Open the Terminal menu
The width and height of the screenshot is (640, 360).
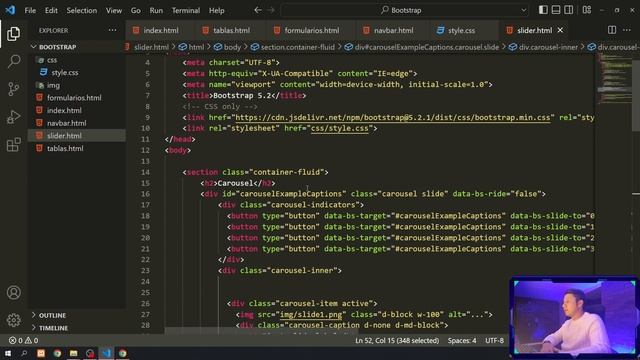point(186,10)
